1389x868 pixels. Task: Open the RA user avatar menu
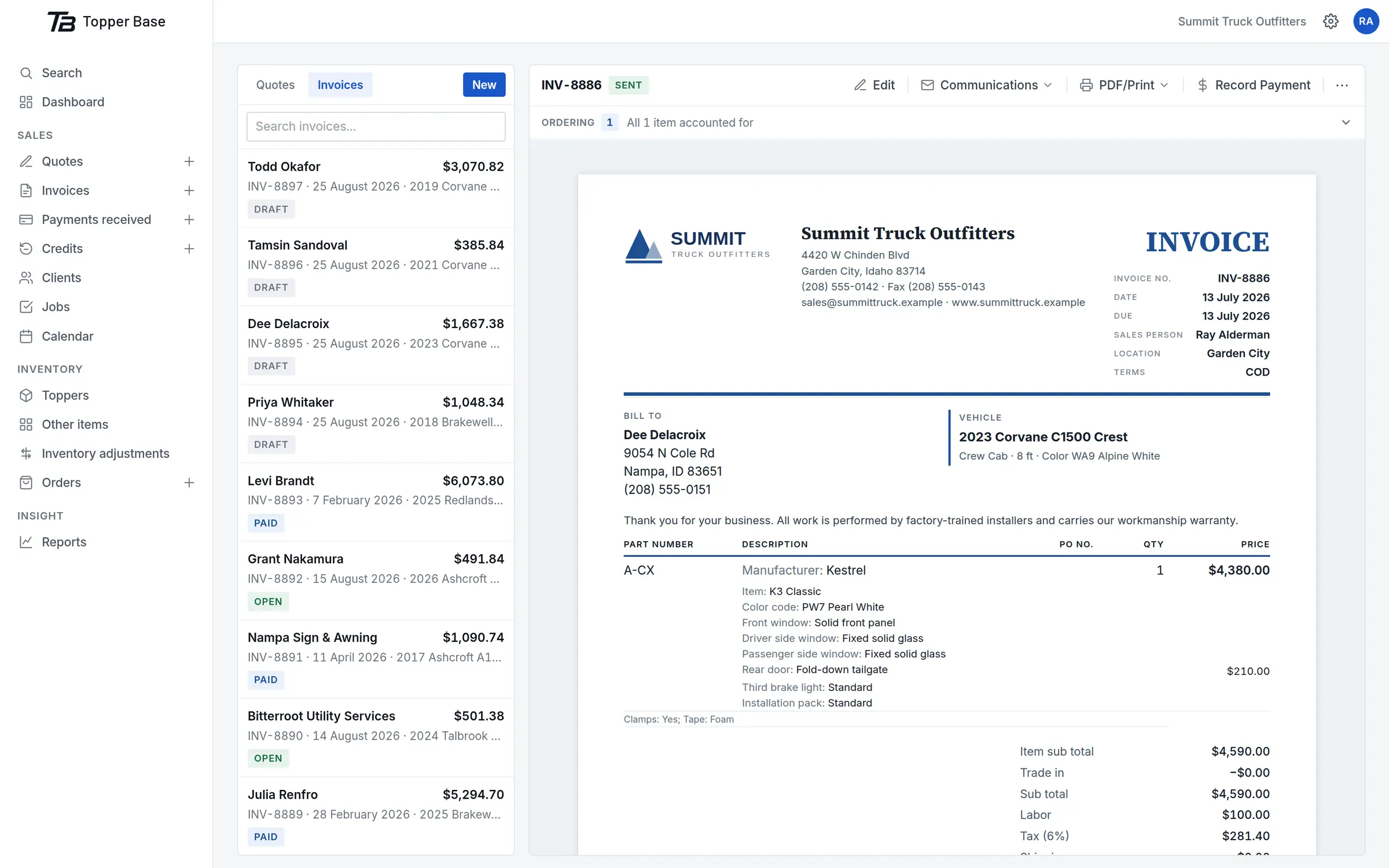click(x=1366, y=21)
